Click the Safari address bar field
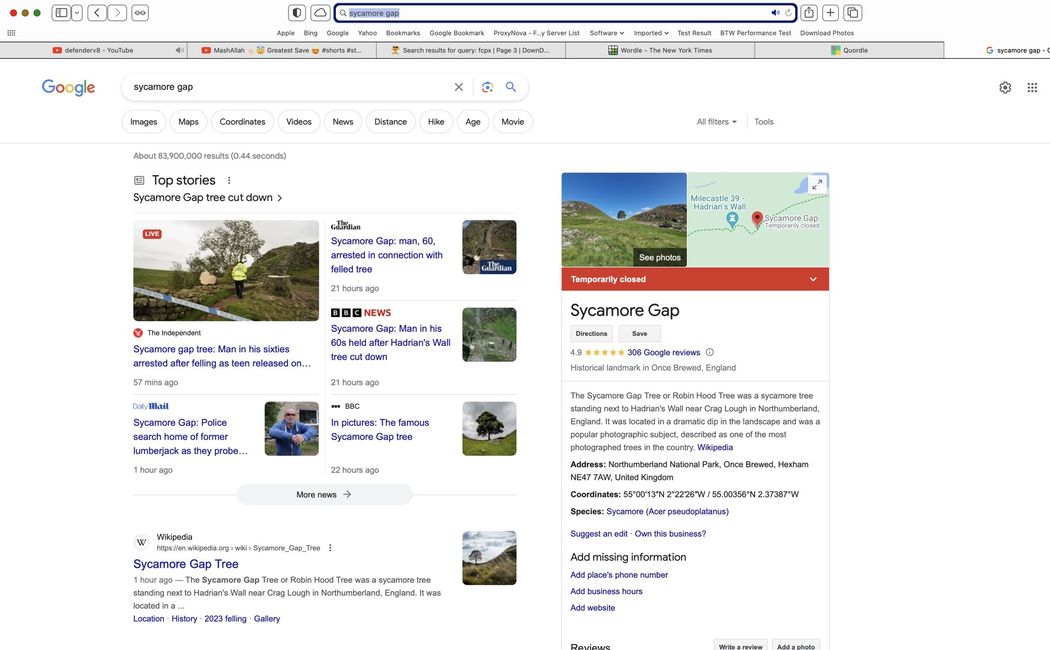This screenshot has height=650, width=1050. pyautogui.click(x=565, y=13)
